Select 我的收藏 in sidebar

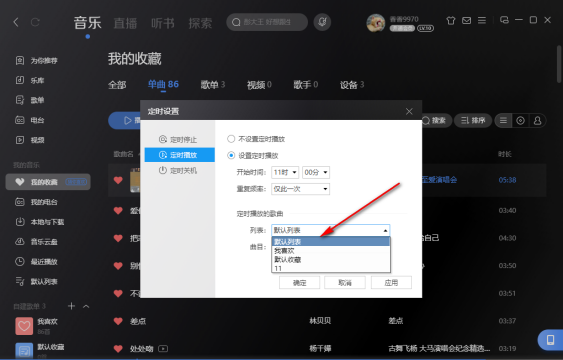48,182
